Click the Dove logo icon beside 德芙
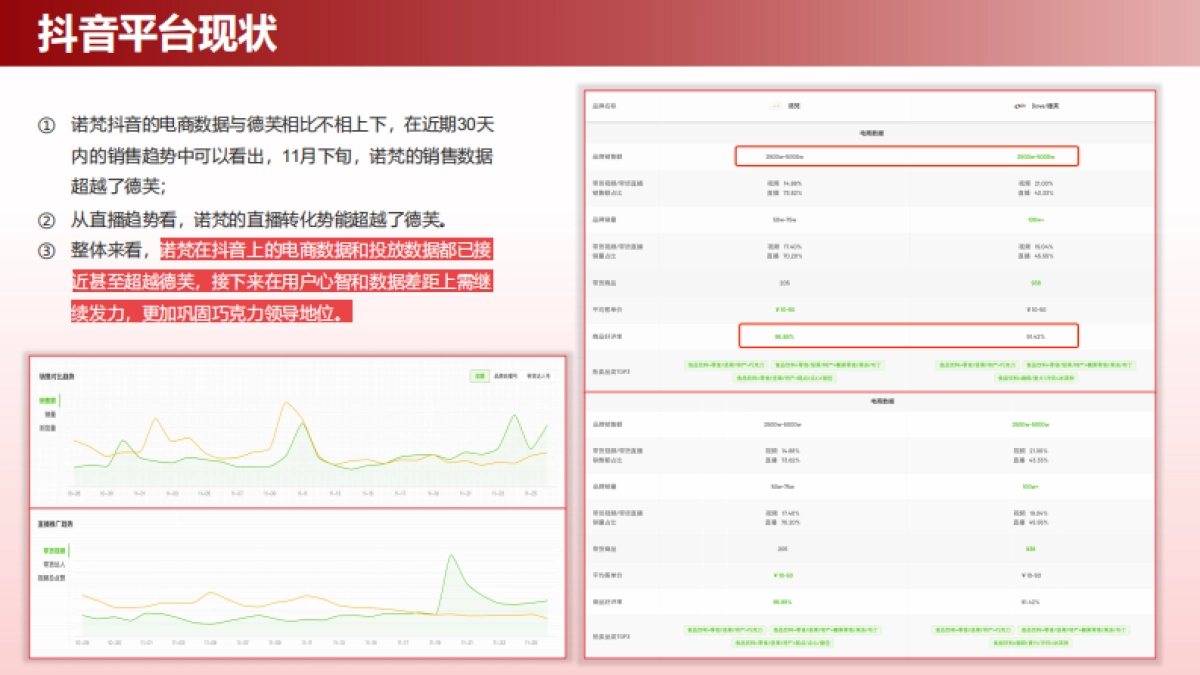 [1017, 105]
